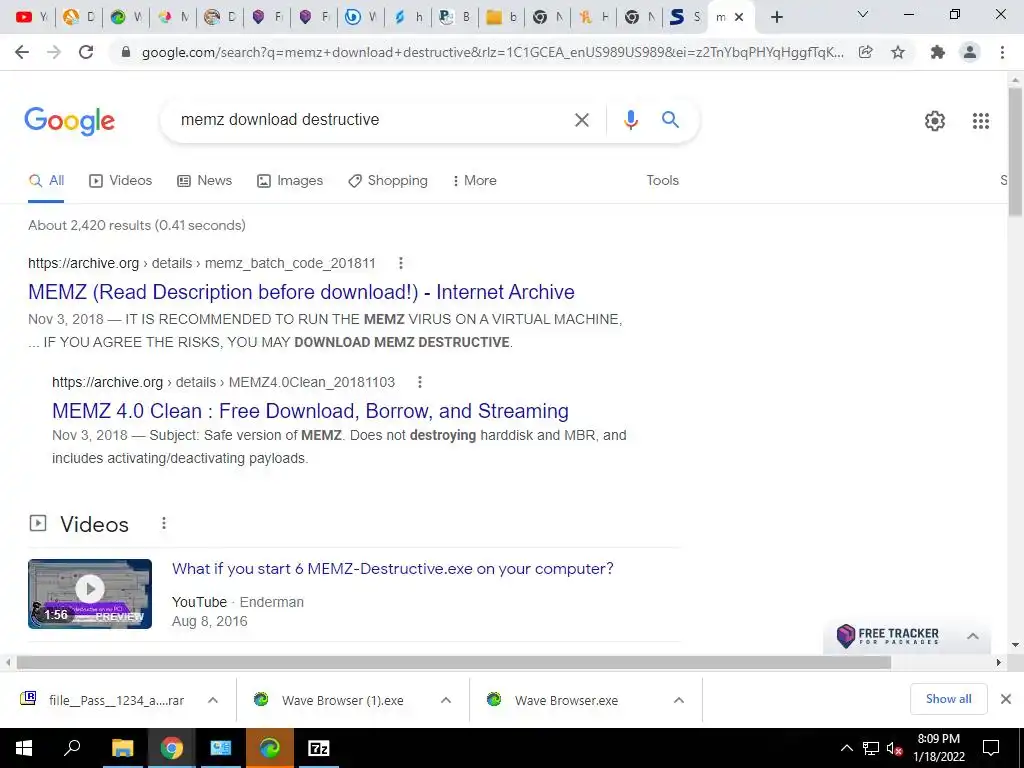The height and width of the screenshot is (768, 1024).
Task: Open Wave Browser.exe download
Action: (552, 700)
